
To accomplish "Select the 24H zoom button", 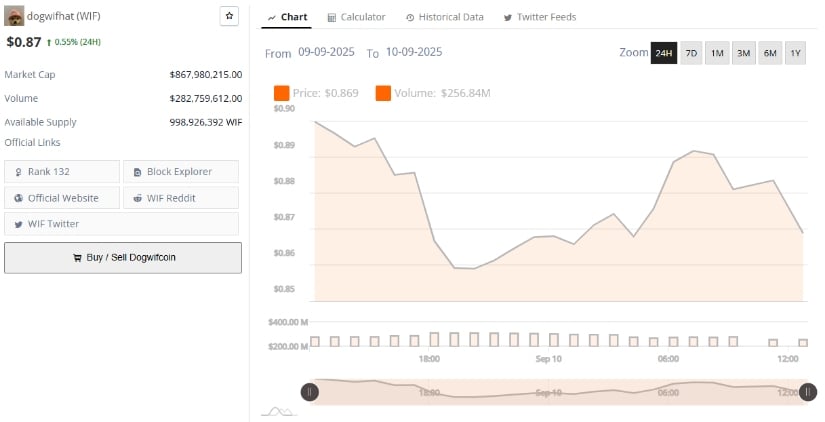I will tap(664, 53).
